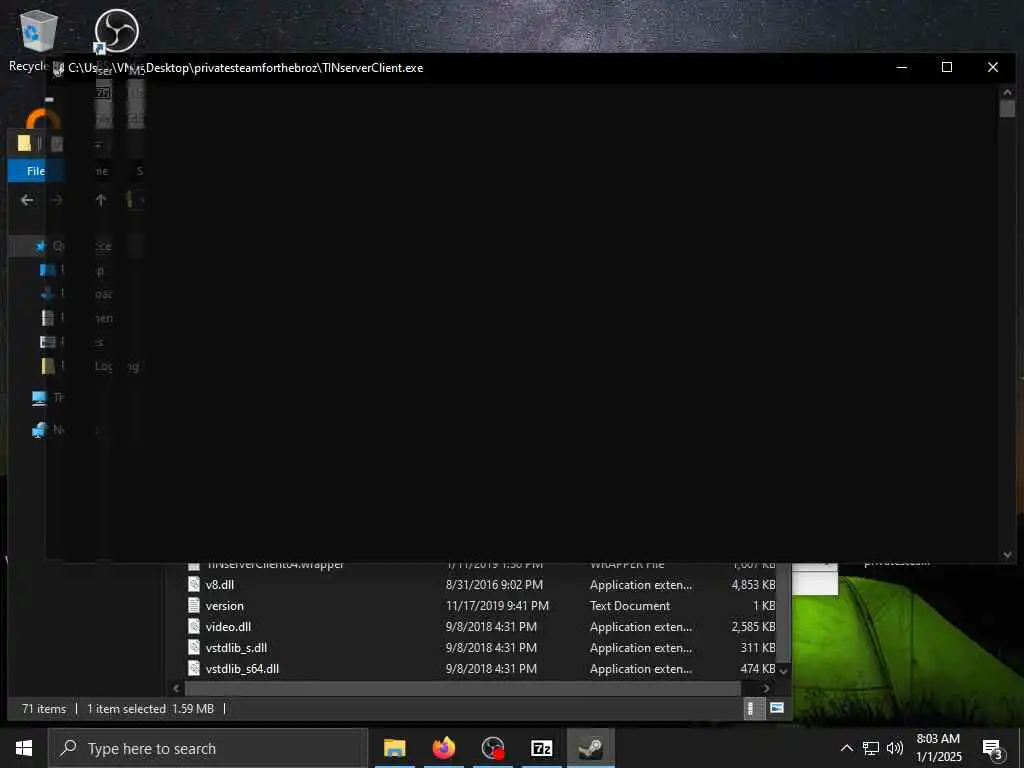
Task: Show hidden system tray icons
Action: 846,748
